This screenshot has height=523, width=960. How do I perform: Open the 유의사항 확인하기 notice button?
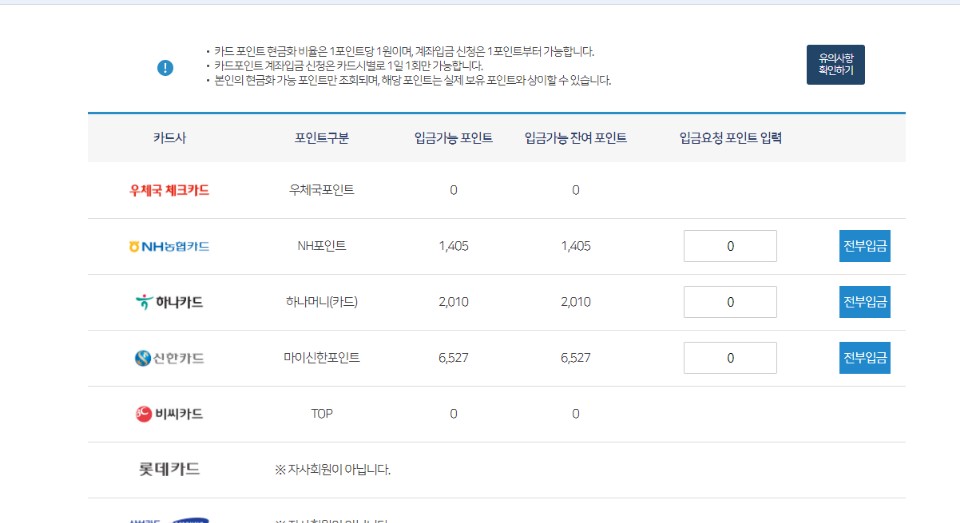[x=835, y=64]
